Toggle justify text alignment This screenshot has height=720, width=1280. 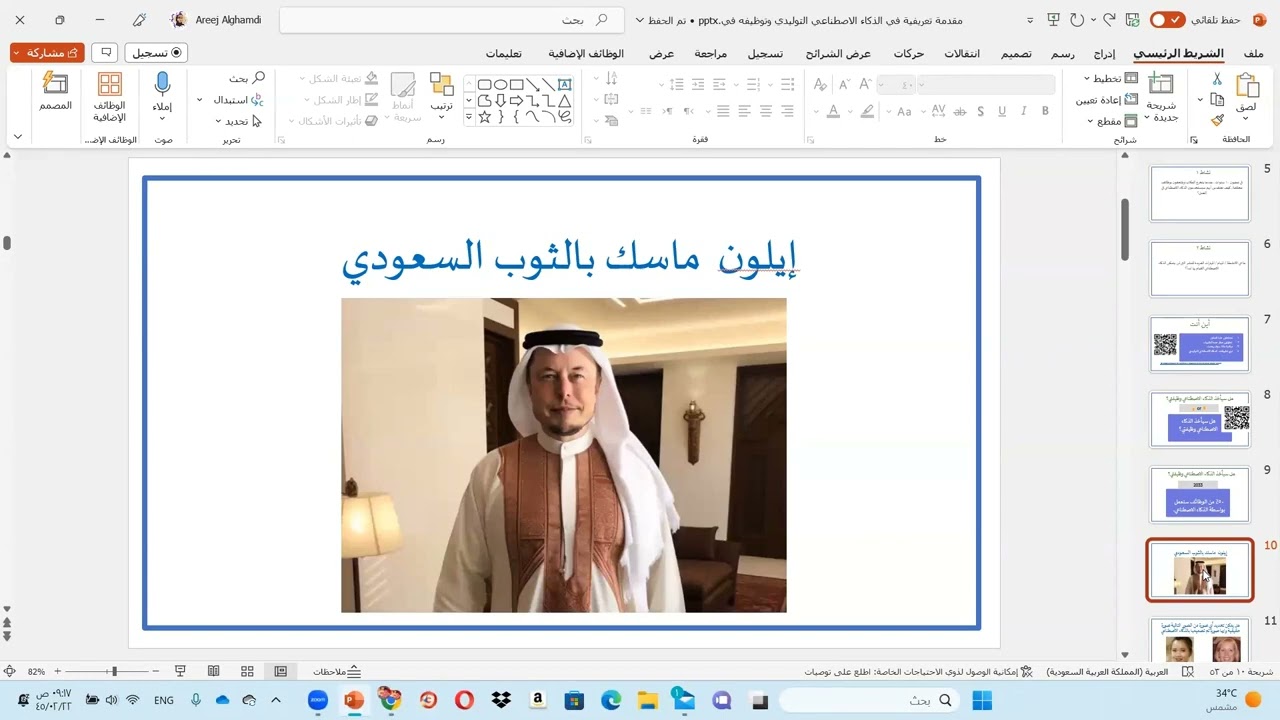coord(721,111)
